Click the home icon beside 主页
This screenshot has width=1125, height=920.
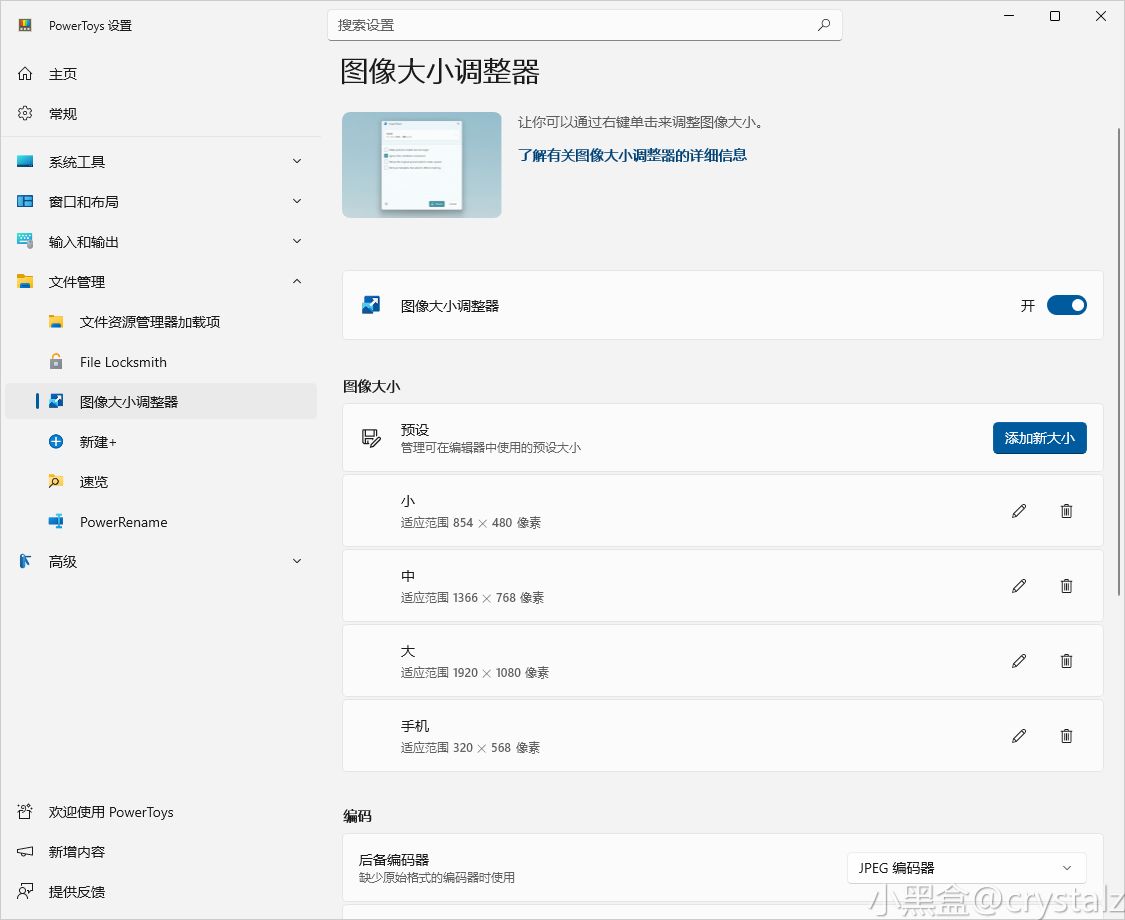[25, 73]
